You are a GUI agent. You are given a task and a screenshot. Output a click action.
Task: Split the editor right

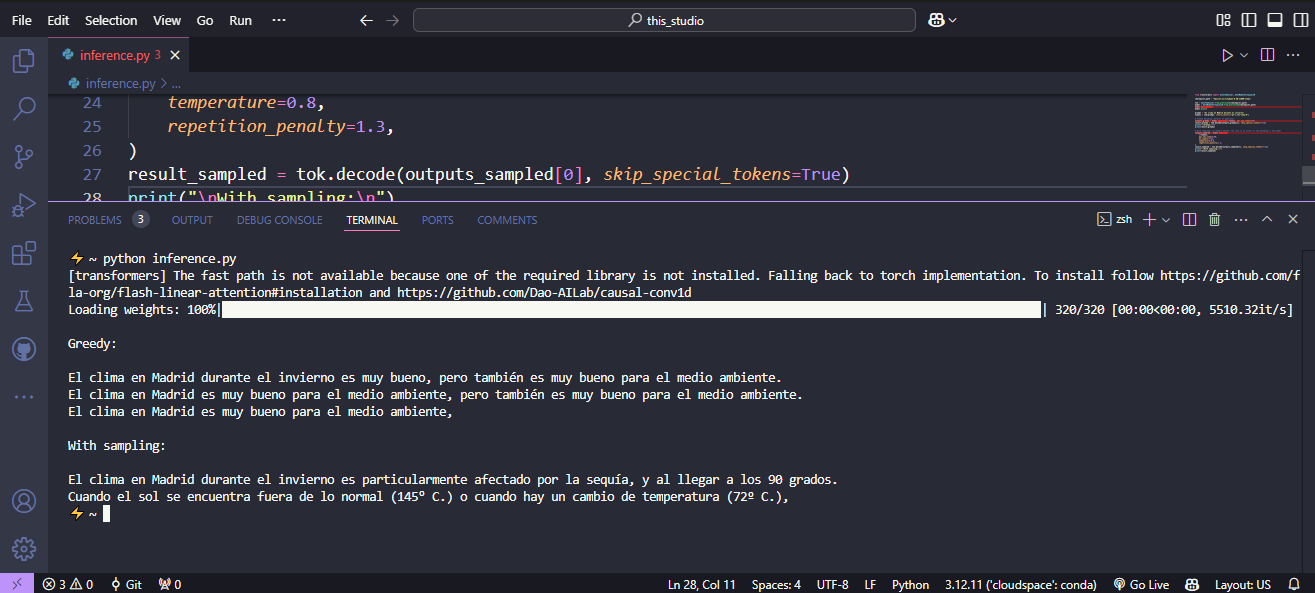[x=1267, y=55]
